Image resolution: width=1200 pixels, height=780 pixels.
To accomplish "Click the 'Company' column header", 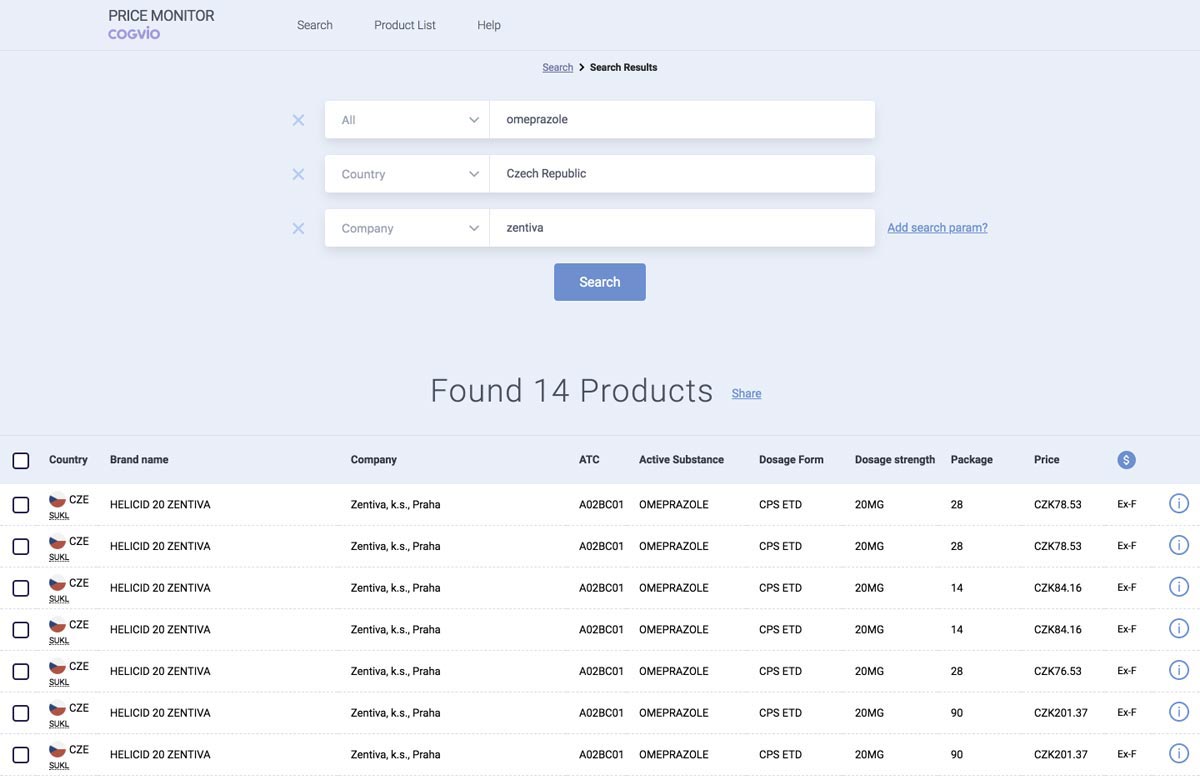I will point(374,460).
